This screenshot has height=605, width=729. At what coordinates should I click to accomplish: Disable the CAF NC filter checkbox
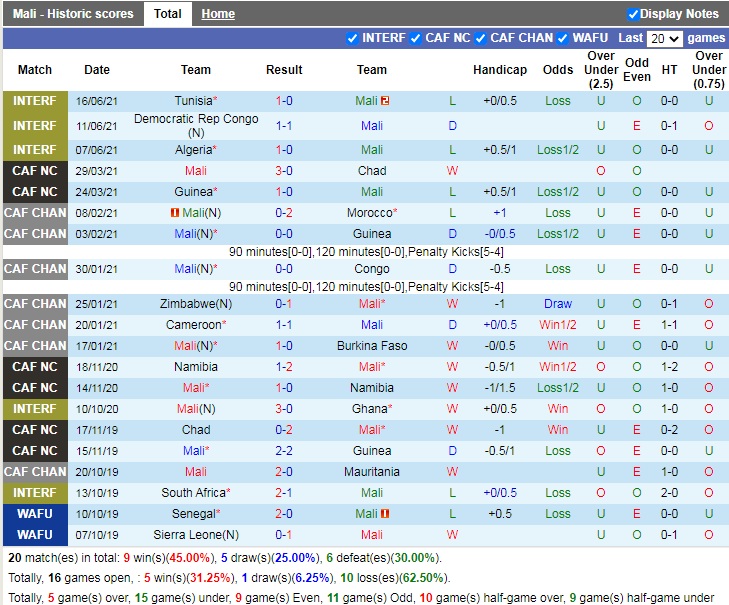[x=416, y=39]
